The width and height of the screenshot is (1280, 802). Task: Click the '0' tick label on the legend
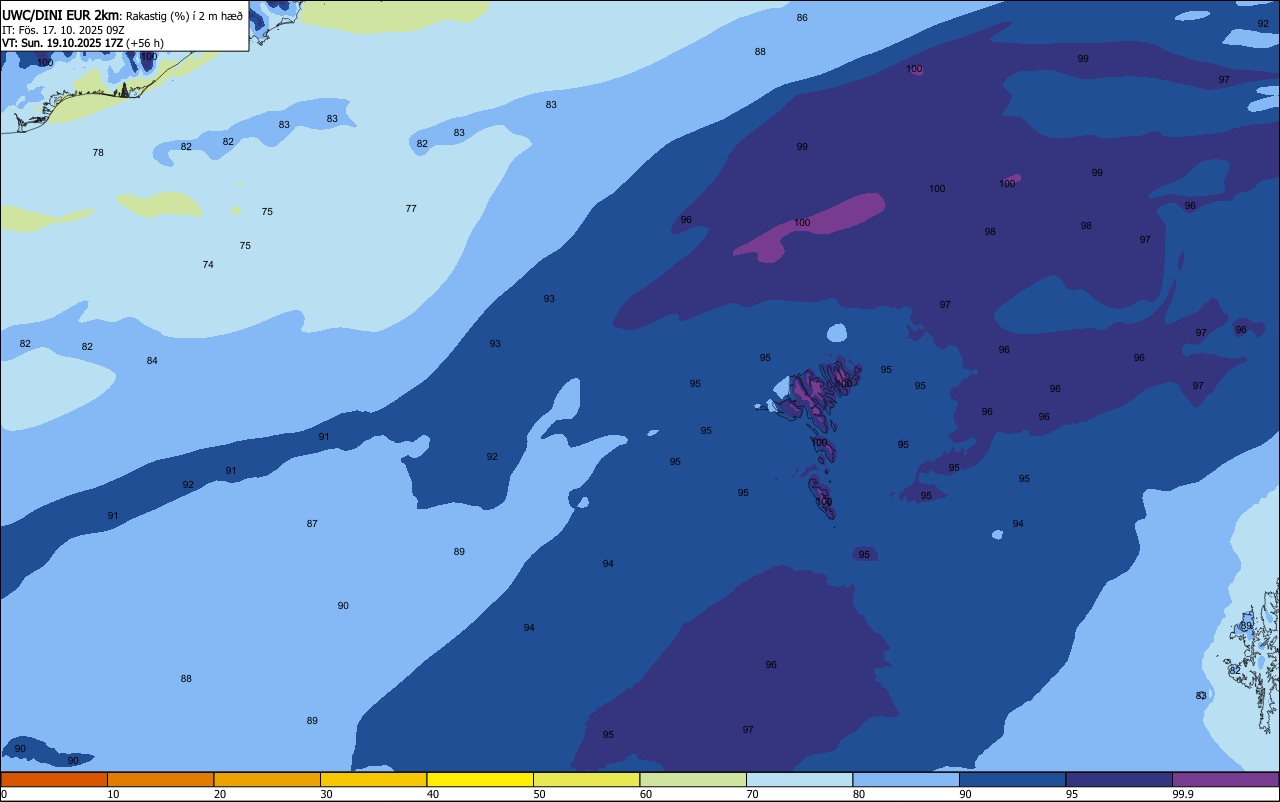pyautogui.click(x=4, y=794)
